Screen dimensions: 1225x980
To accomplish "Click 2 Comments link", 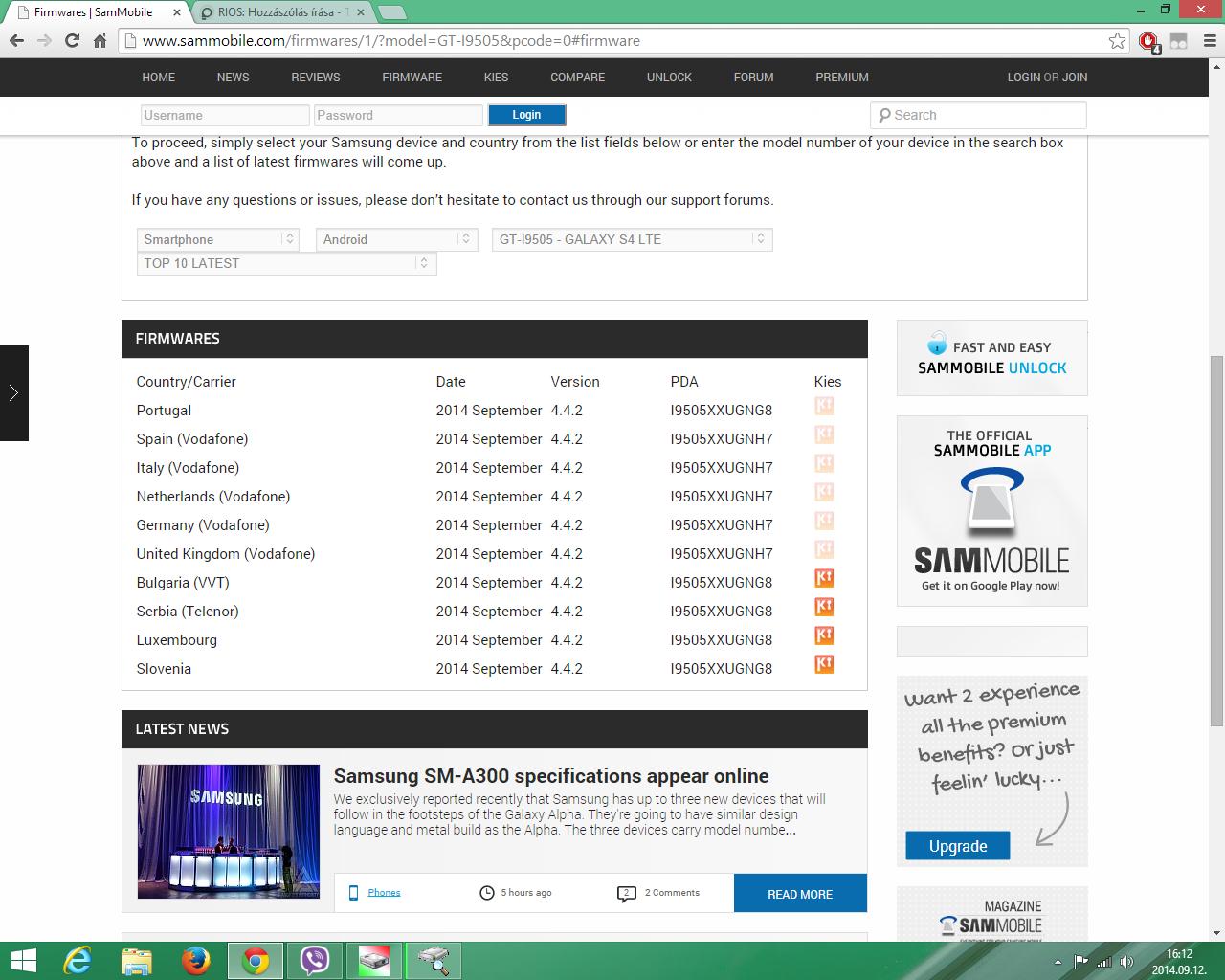I will click(672, 893).
